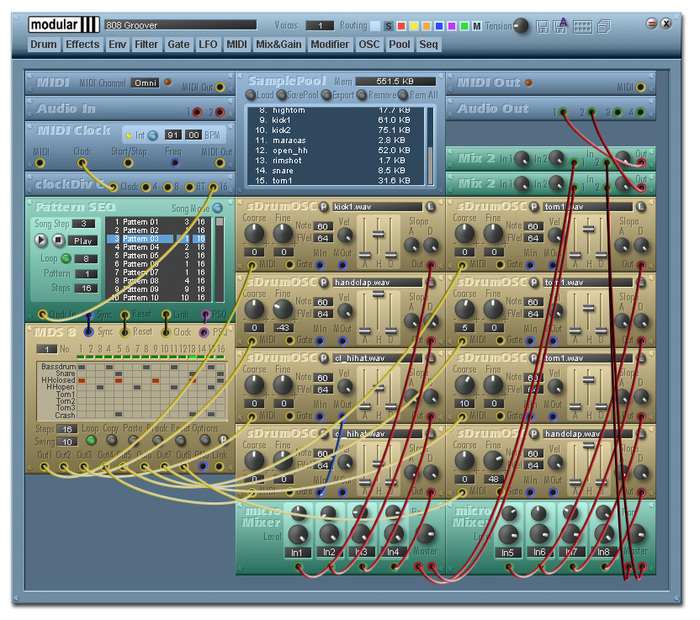The image size is (700, 620).
Task: Open the Mix&Gain module menu
Action: tap(279, 45)
